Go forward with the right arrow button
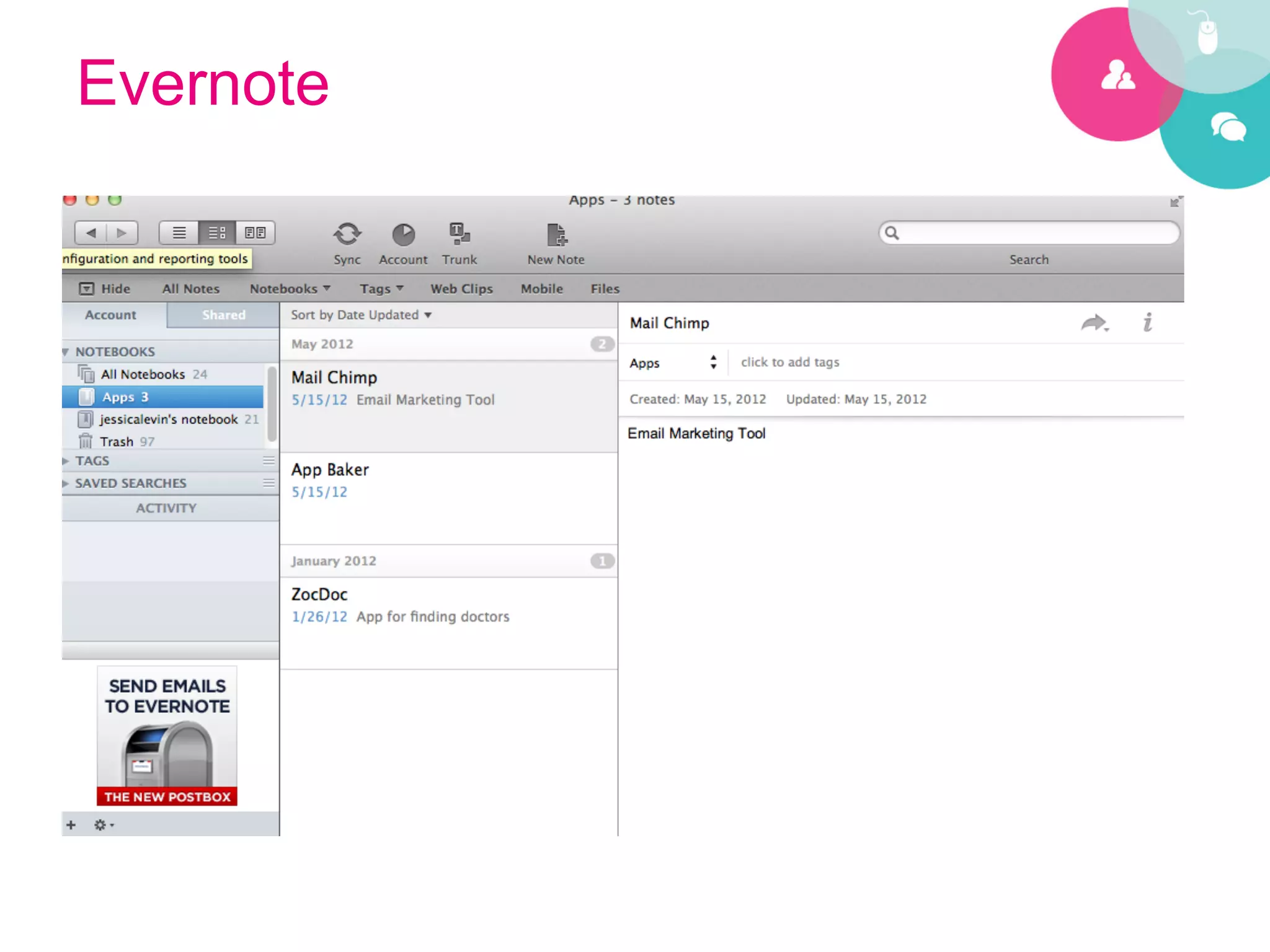Viewport: 1270px width, 952px height. click(122, 233)
